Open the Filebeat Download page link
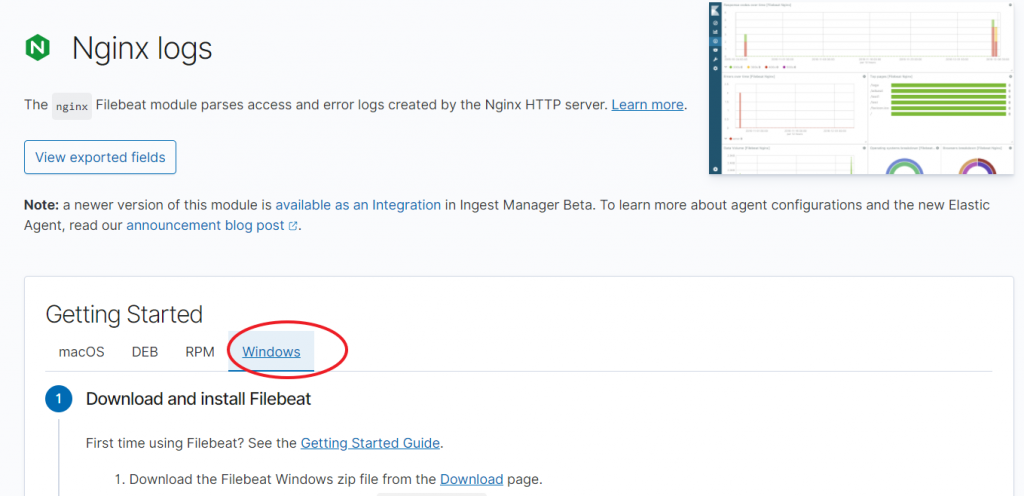Screen dimensions: 1024x496 coord(472,480)
